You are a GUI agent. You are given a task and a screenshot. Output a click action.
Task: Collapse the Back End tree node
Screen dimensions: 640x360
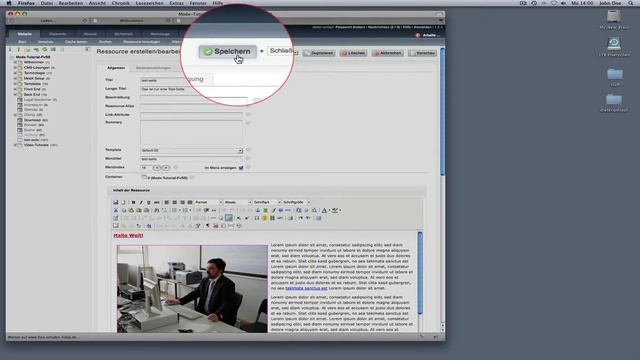[15, 95]
